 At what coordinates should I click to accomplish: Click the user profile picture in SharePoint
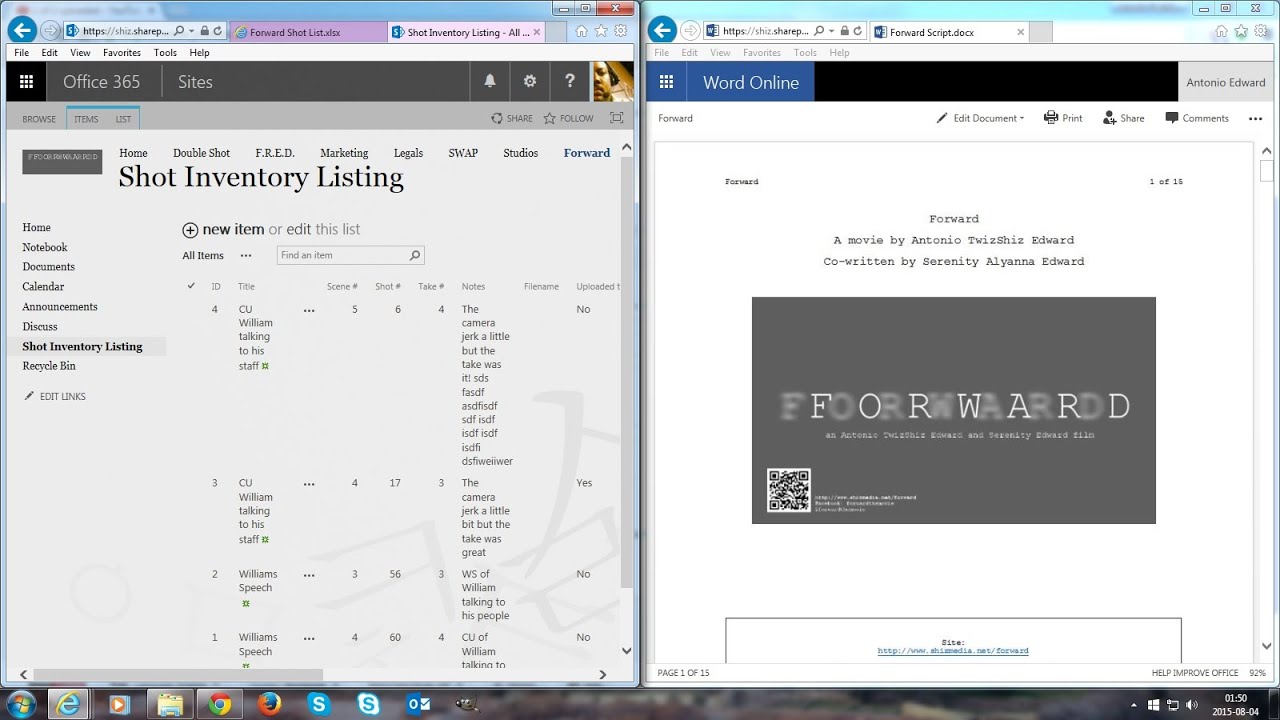613,82
